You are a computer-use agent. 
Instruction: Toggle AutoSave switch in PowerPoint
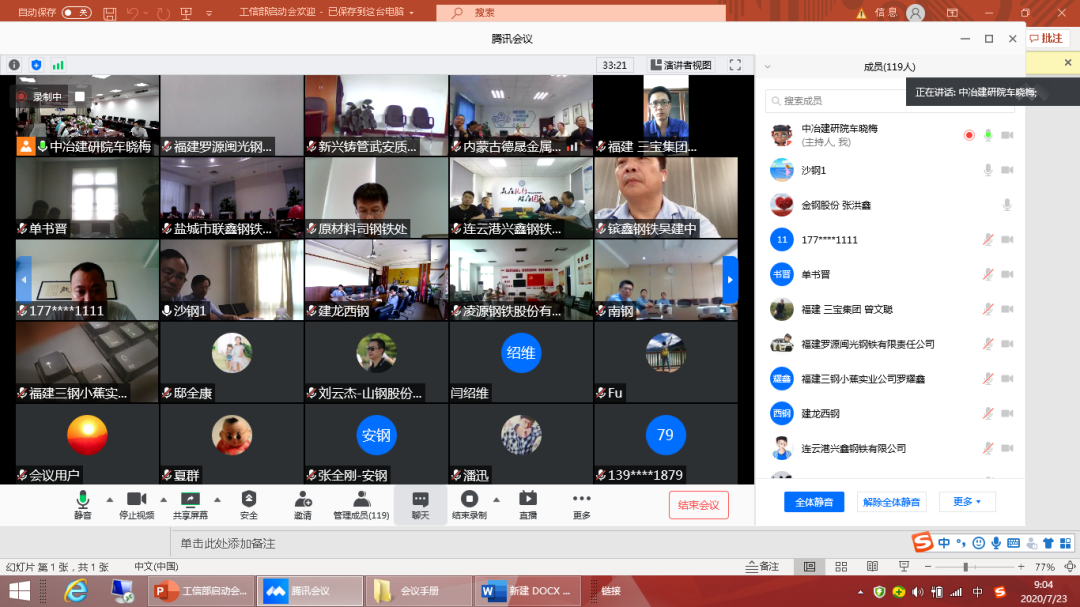tap(76, 12)
